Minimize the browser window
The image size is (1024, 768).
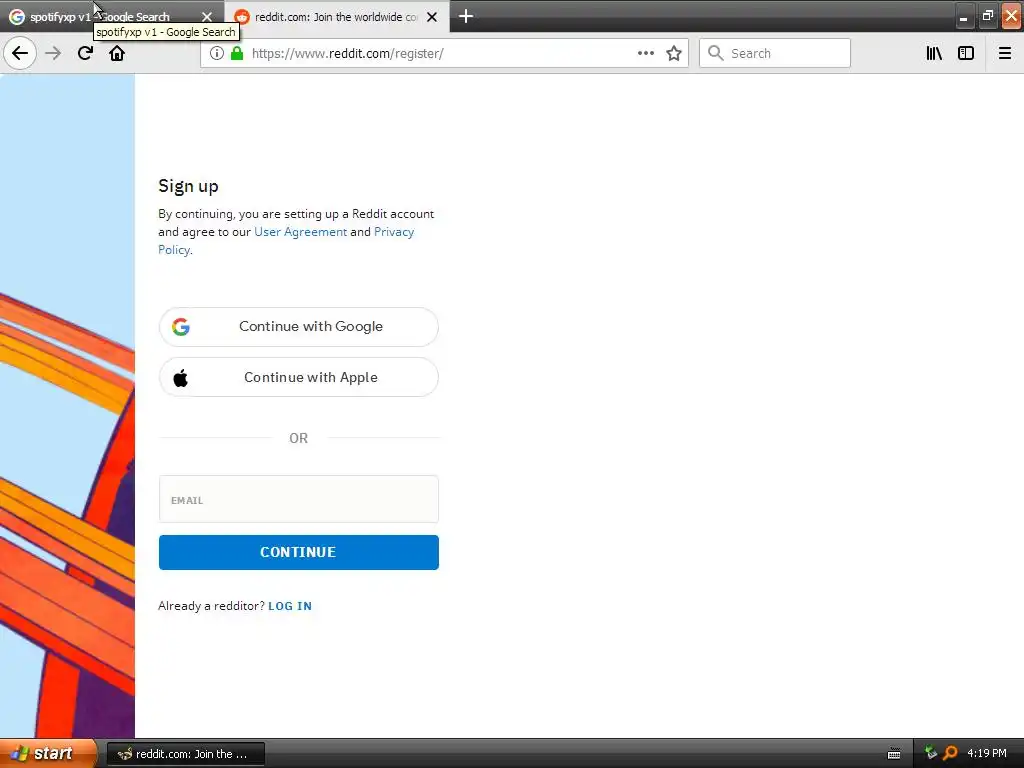pyautogui.click(x=963, y=17)
